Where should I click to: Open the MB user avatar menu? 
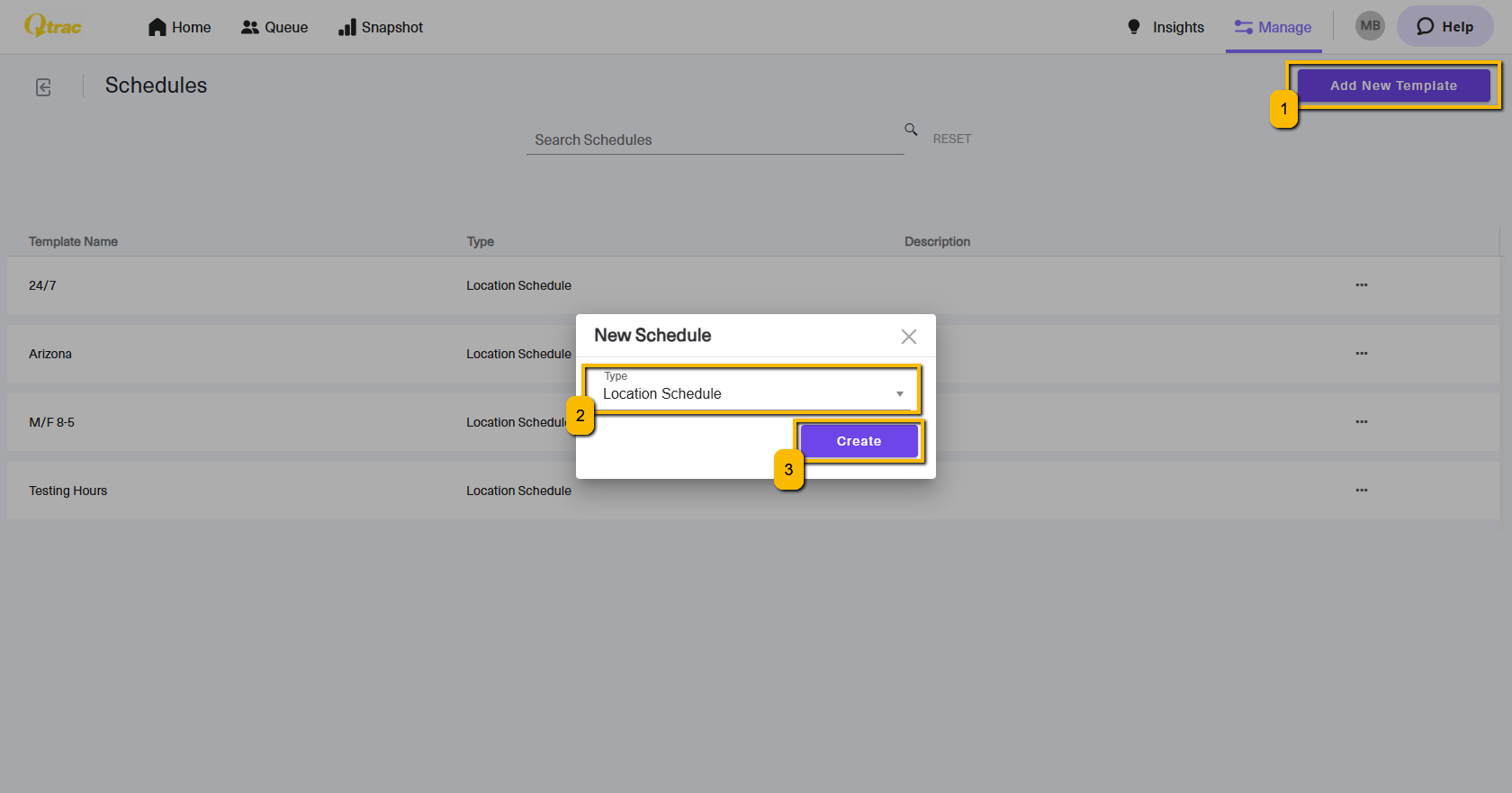1370,26
